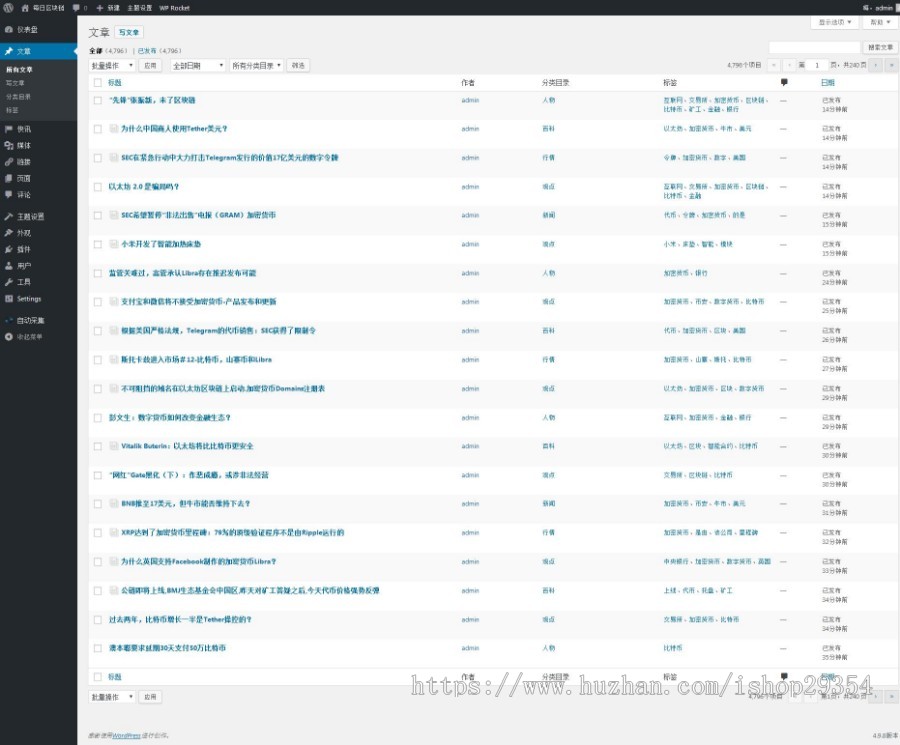The width and height of the screenshot is (900, 745).
Task: Open the WordPress logo menu in admin bar
Action: (x=8, y=7)
